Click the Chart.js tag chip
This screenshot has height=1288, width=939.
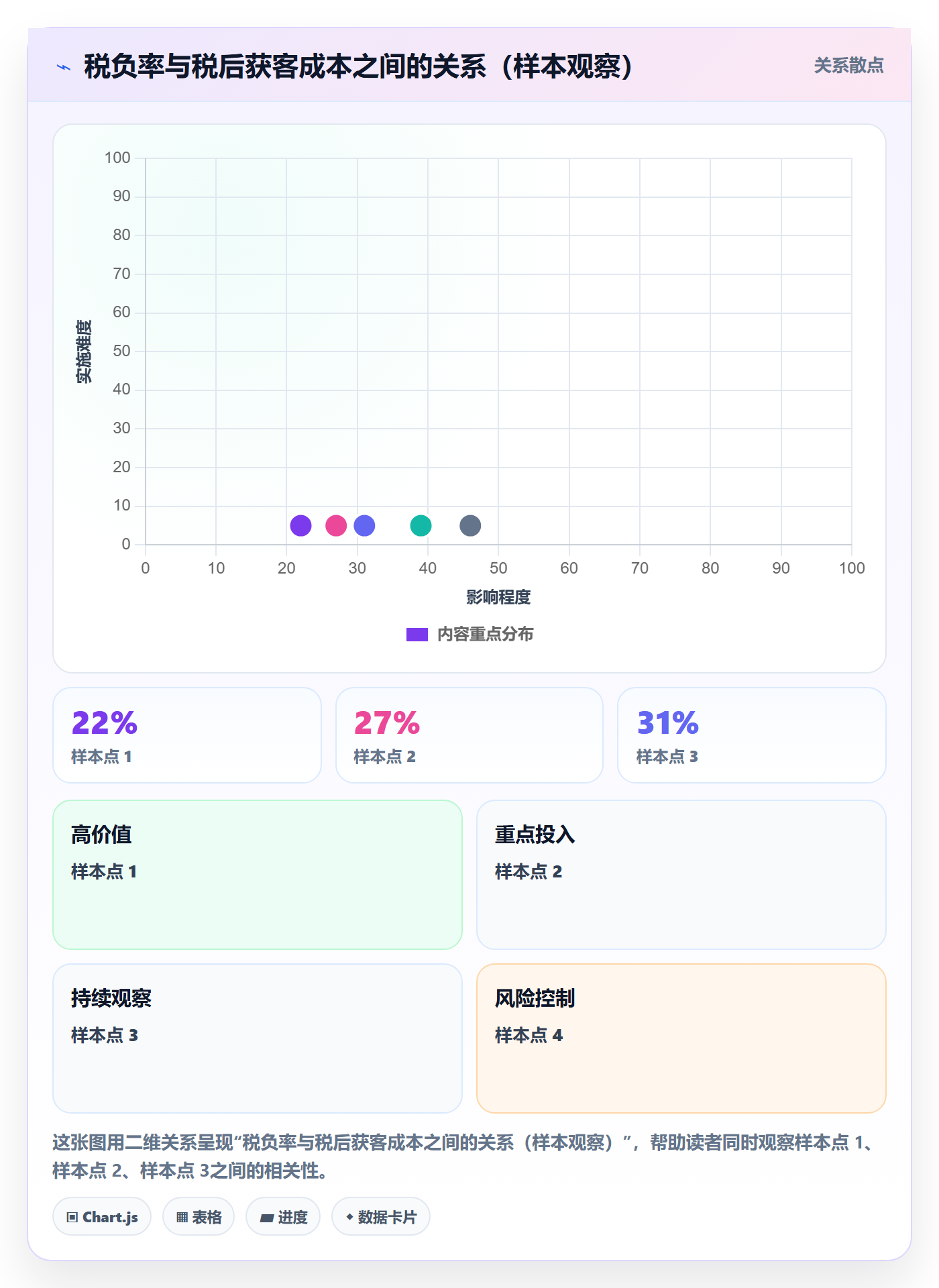(x=102, y=1217)
